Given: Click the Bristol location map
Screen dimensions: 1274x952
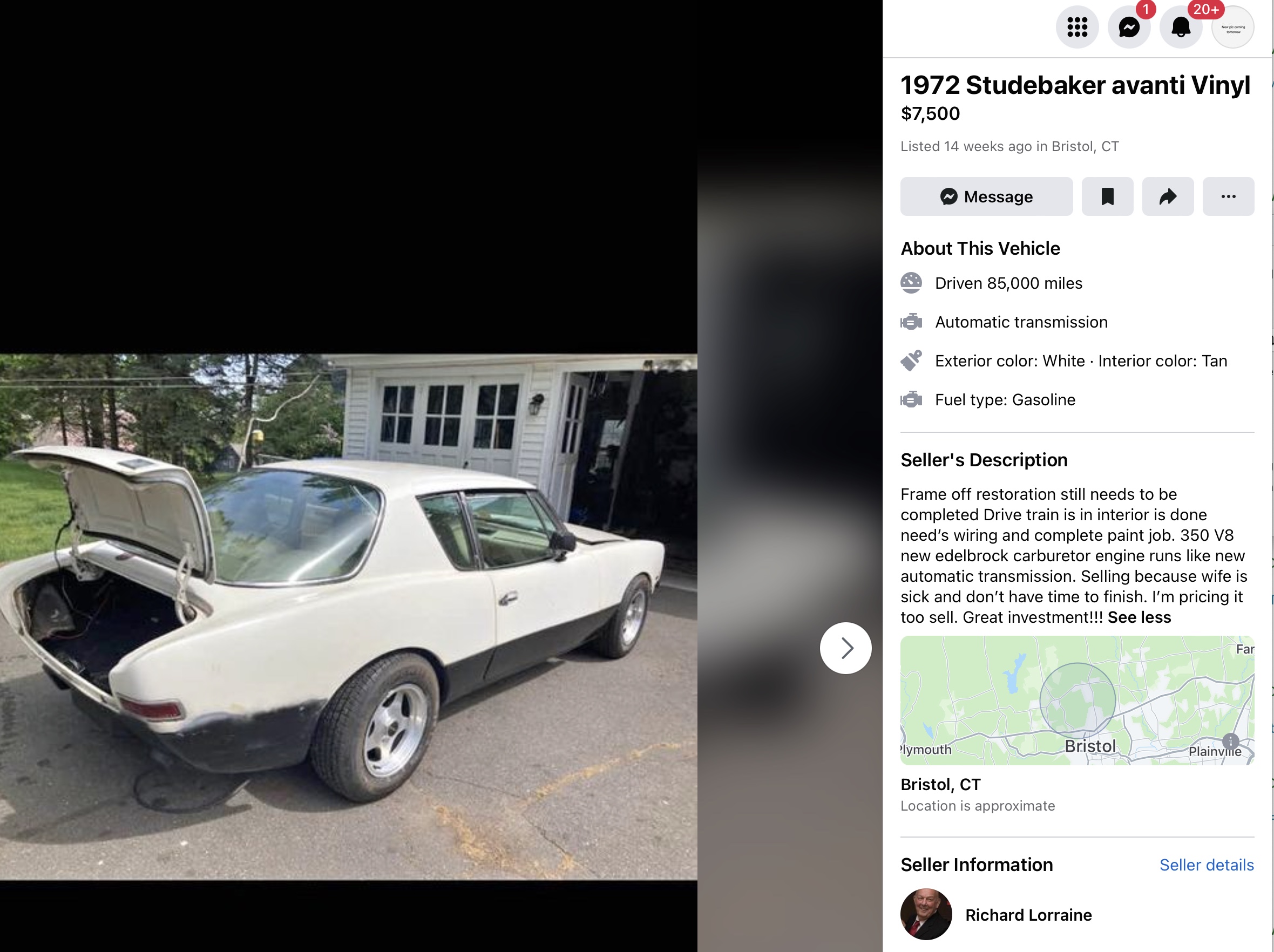Looking at the screenshot, I should (x=1077, y=701).
